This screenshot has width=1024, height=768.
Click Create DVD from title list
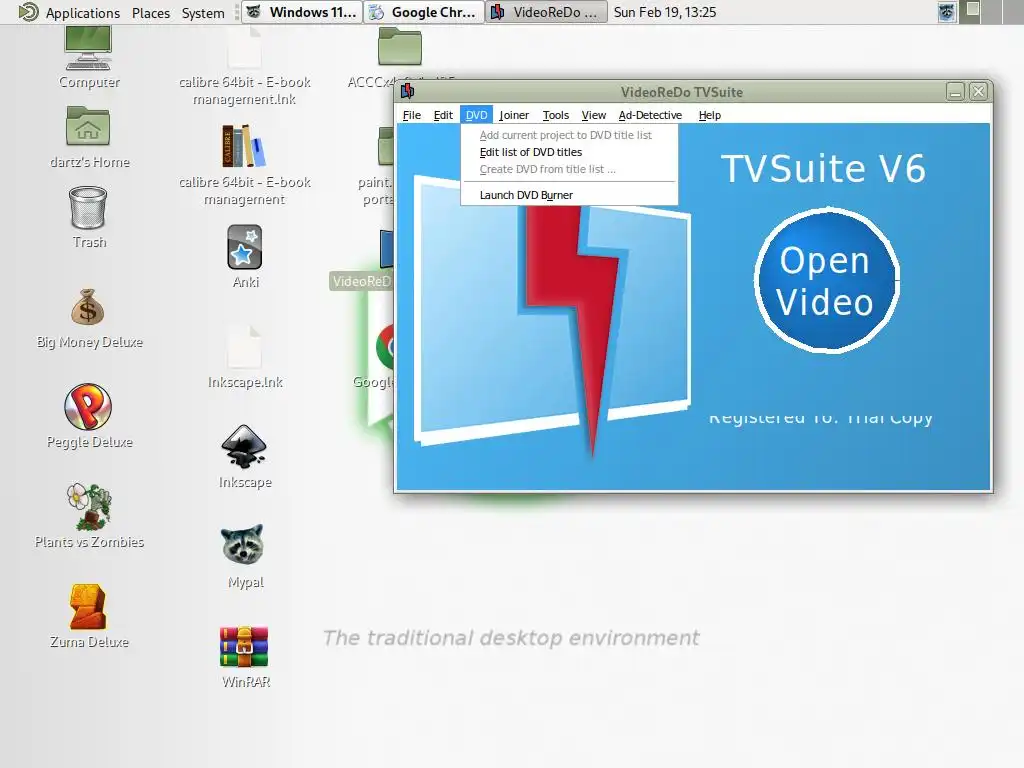(x=569, y=169)
